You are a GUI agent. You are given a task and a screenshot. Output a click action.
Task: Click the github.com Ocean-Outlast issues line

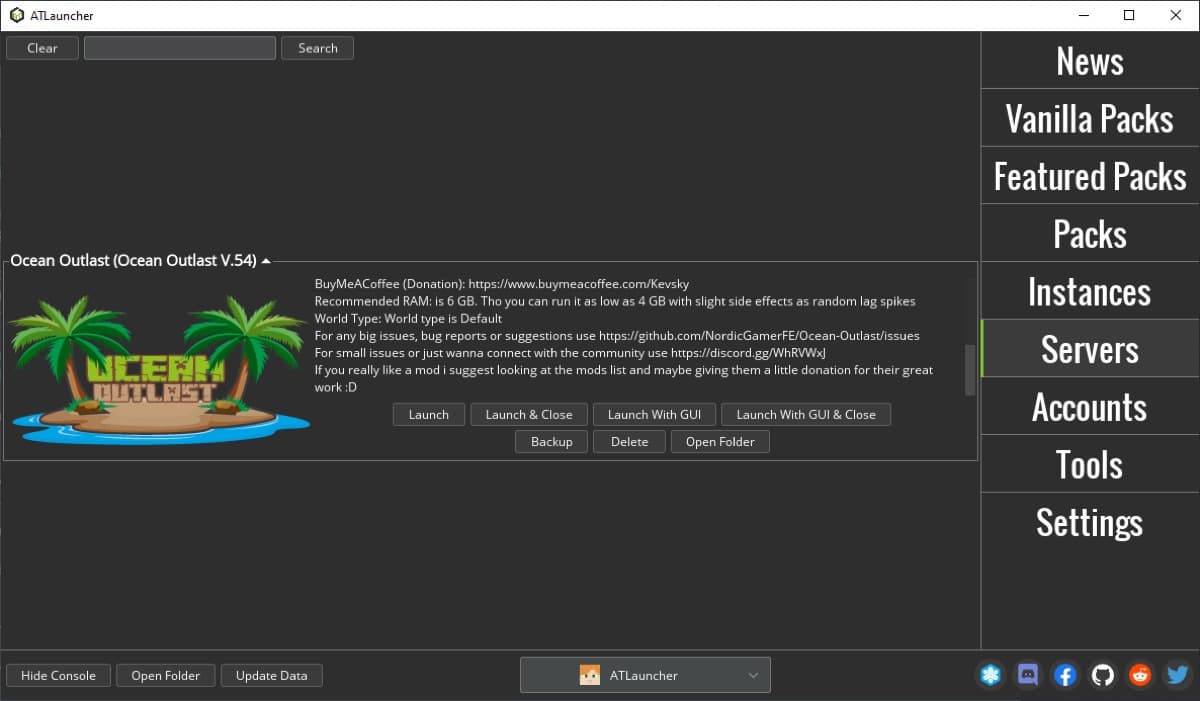pyautogui.click(x=617, y=335)
